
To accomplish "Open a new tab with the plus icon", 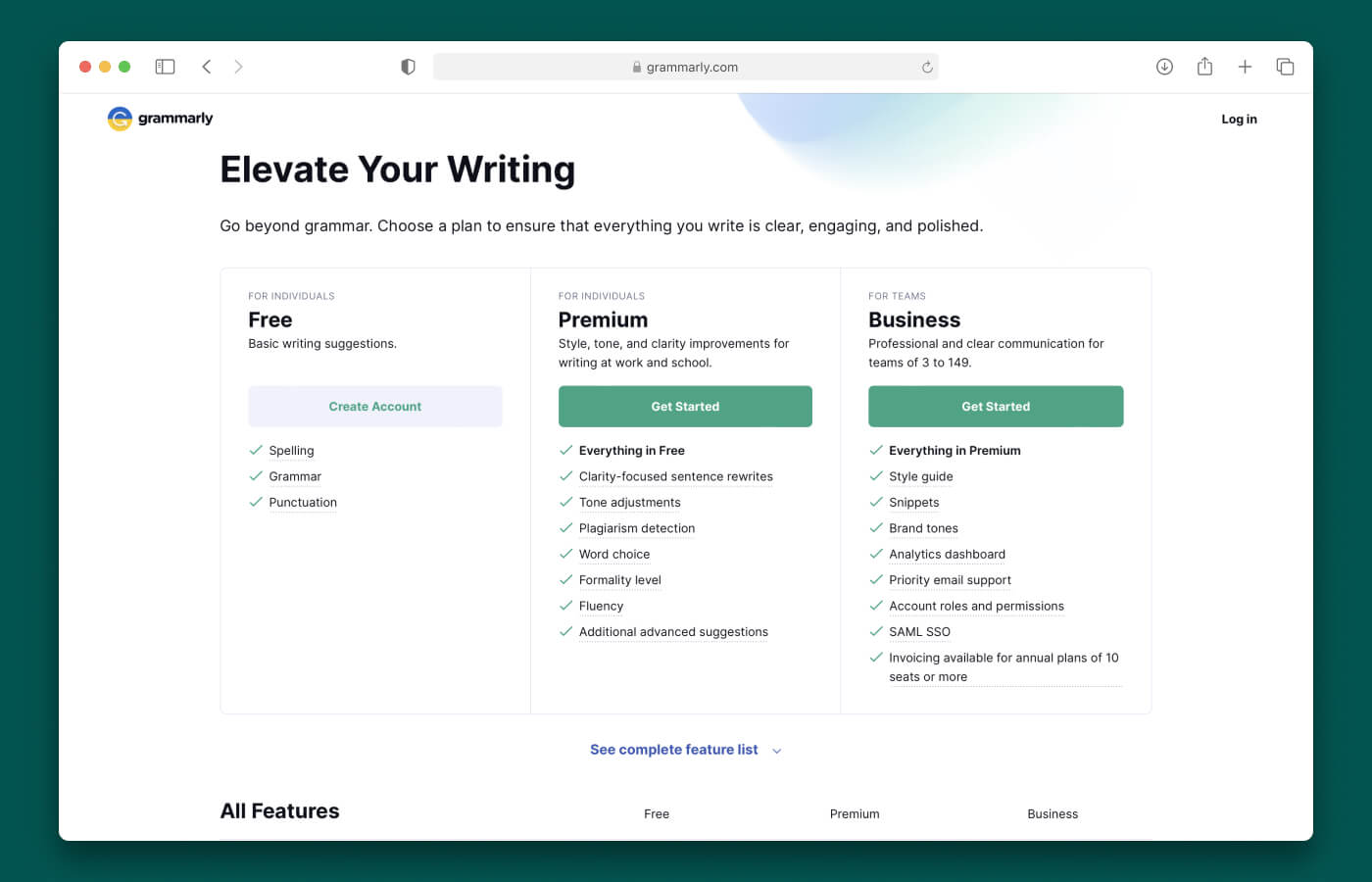I will pyautogui.click(x=1245, y=67).
